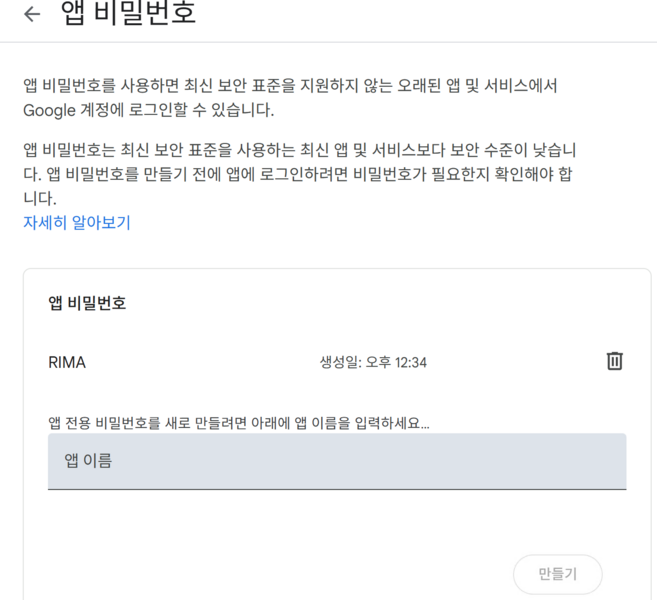Delete the RIMA app password with trash icon
This screenshot has width=657, height=600.
[614, 361]
